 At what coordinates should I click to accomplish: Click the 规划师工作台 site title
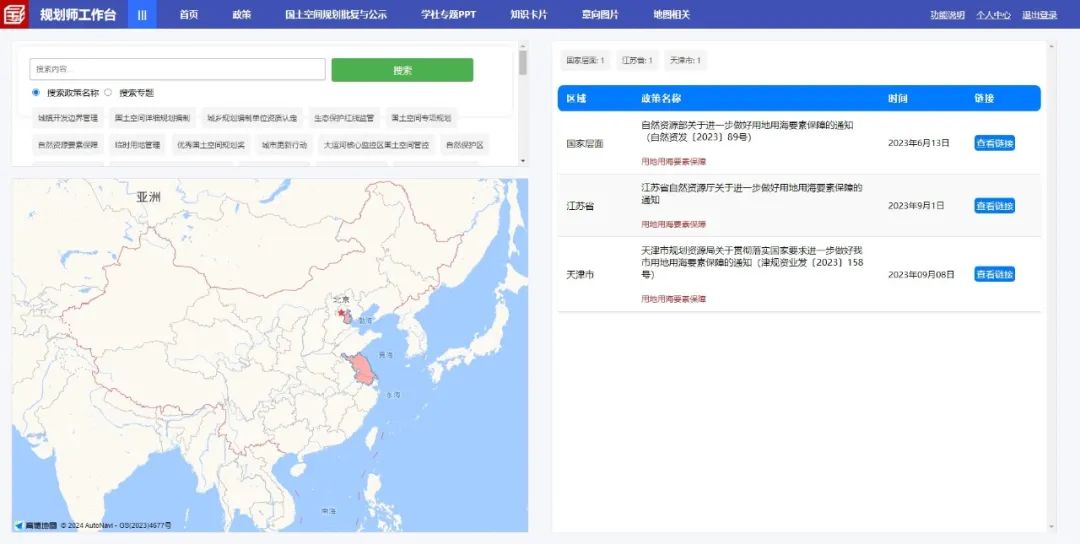click(x=78, y=14)
